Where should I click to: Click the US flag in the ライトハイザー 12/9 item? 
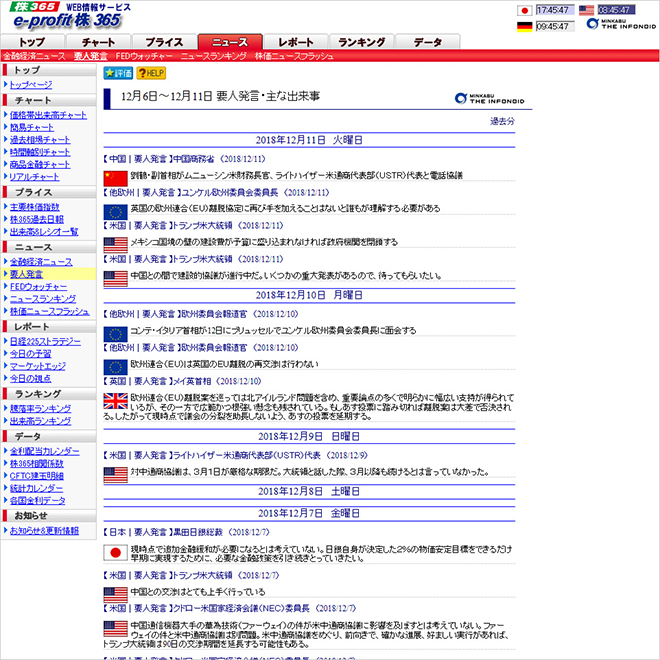[115, 475]
